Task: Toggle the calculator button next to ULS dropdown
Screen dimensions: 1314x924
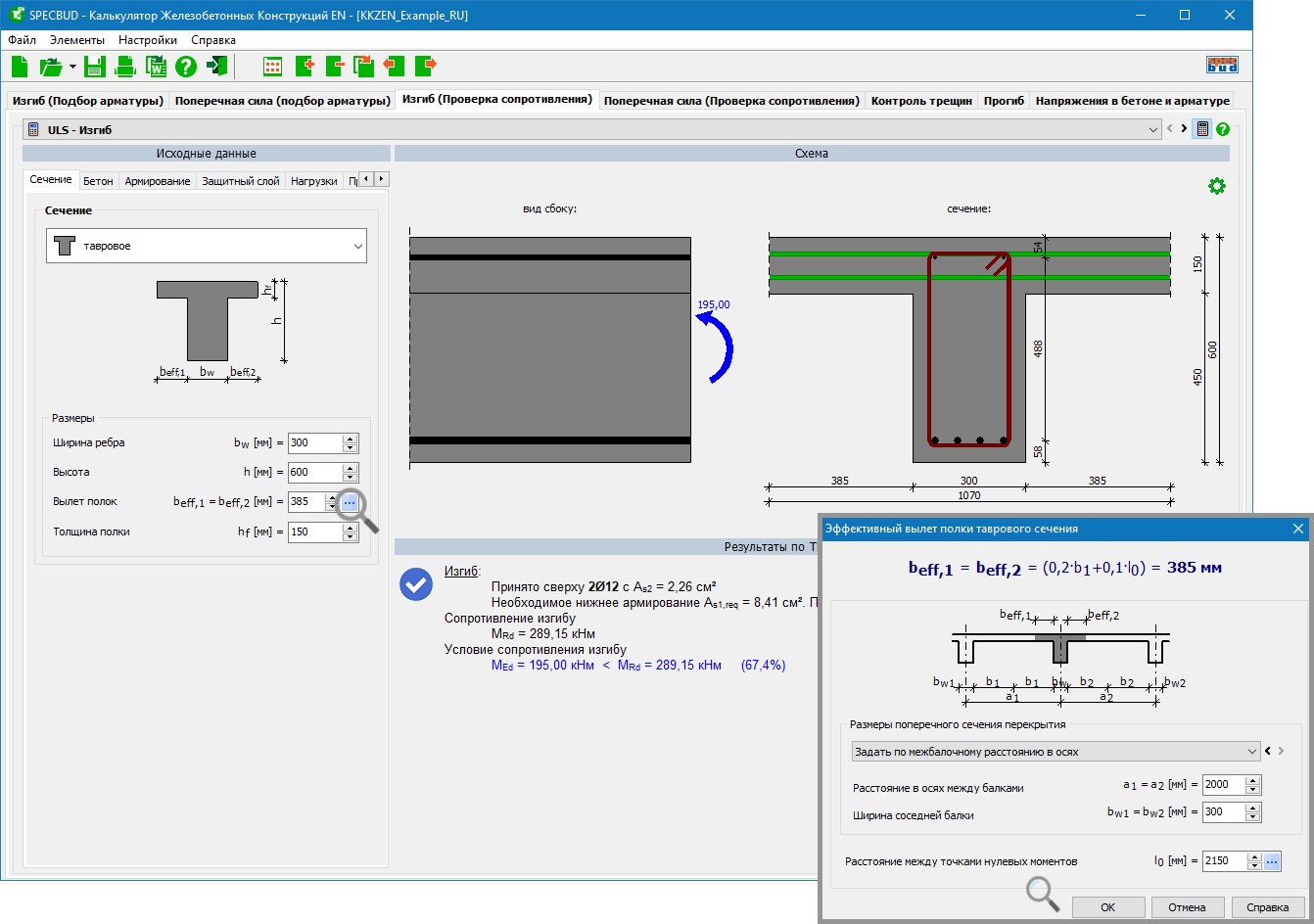Action: (1202, 129)
